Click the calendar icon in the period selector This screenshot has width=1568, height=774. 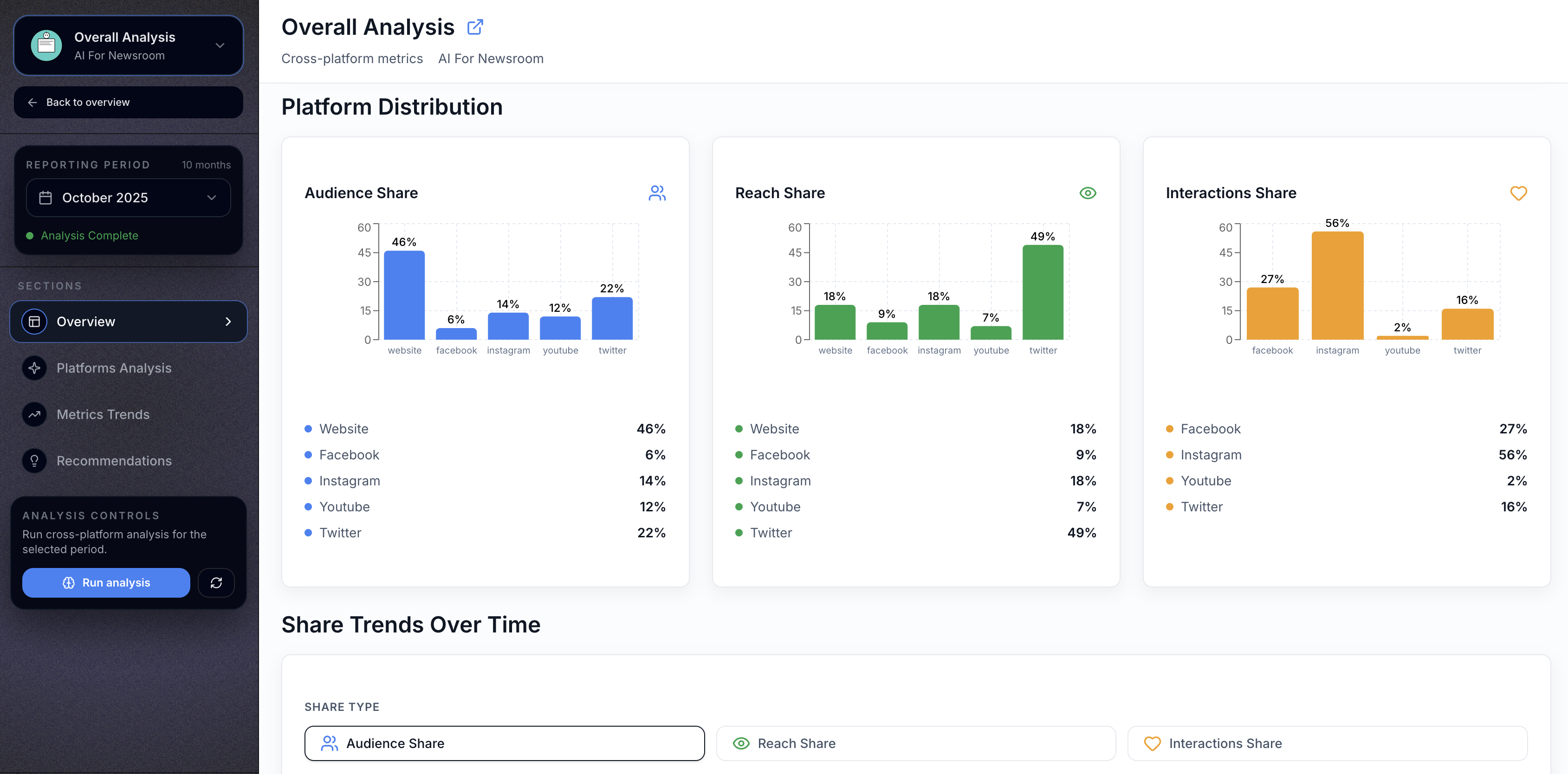click(45, 198)
